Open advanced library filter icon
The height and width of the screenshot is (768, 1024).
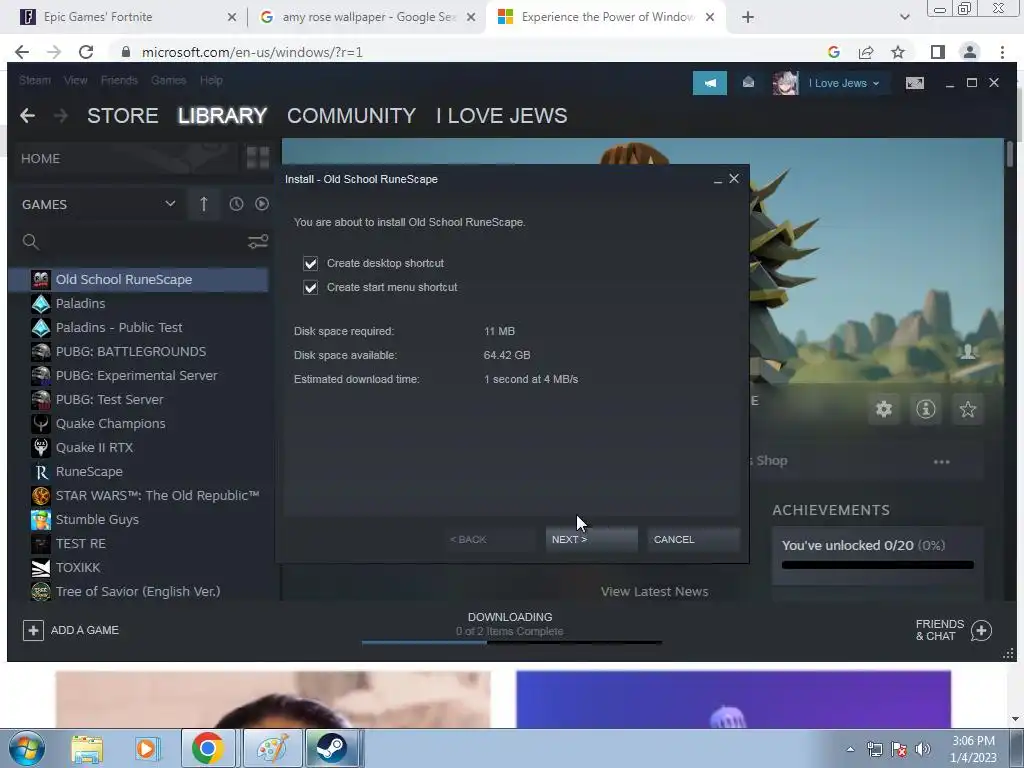(x=258, y=242)
